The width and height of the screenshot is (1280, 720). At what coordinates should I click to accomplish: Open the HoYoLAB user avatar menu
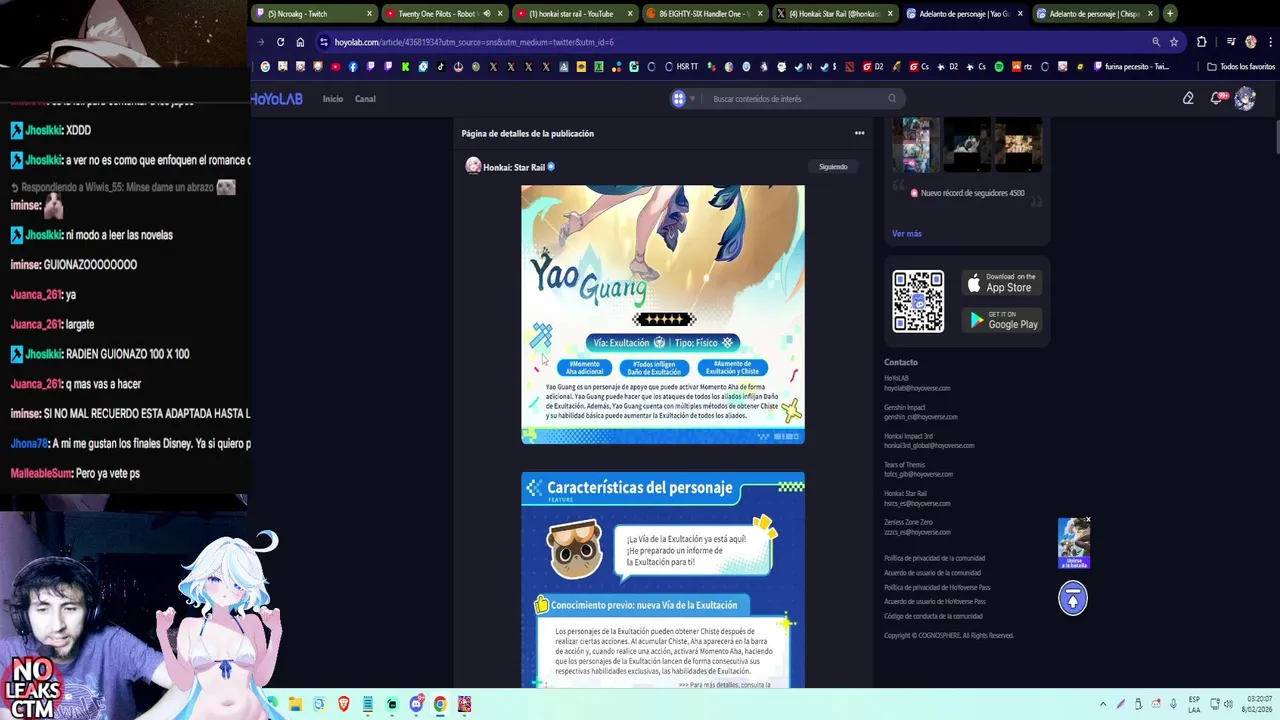(x=1245, y=98)
